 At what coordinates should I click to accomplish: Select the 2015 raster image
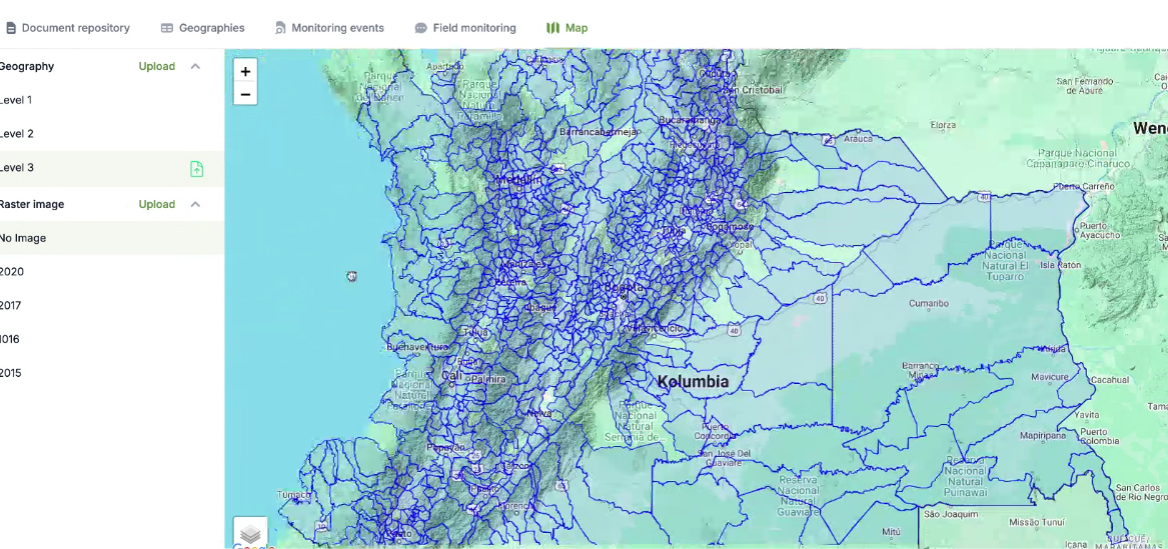tap(11, 373)
